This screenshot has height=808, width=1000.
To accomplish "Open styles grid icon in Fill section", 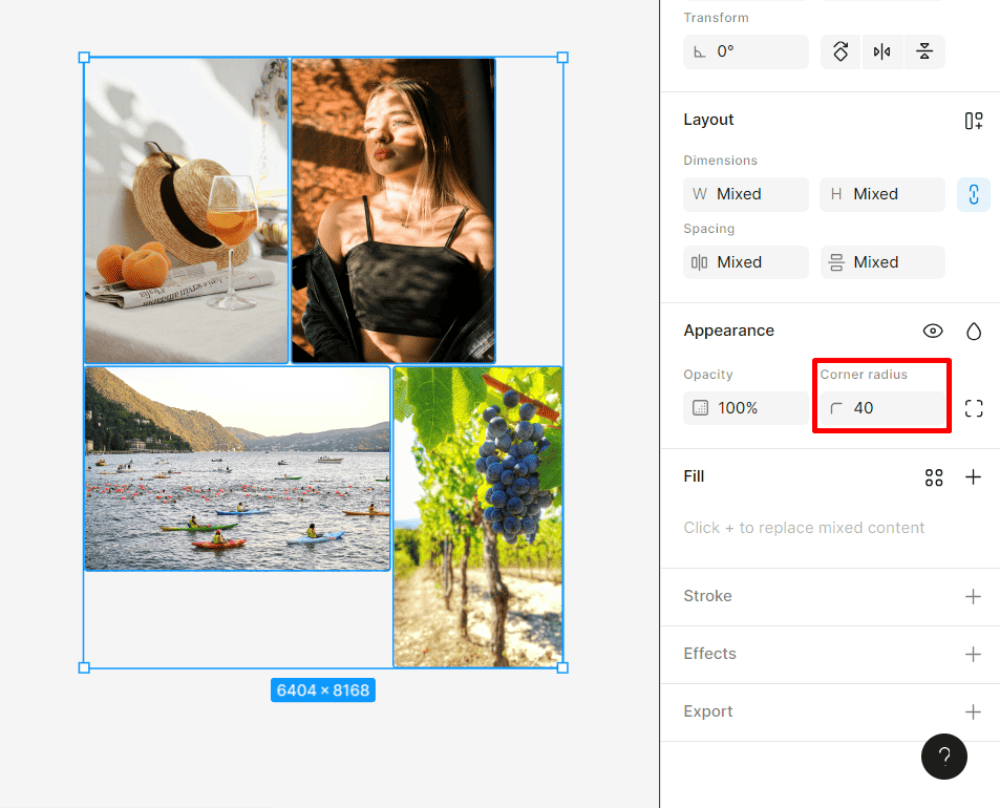I will pyautogui.click(x=934, y=477).
